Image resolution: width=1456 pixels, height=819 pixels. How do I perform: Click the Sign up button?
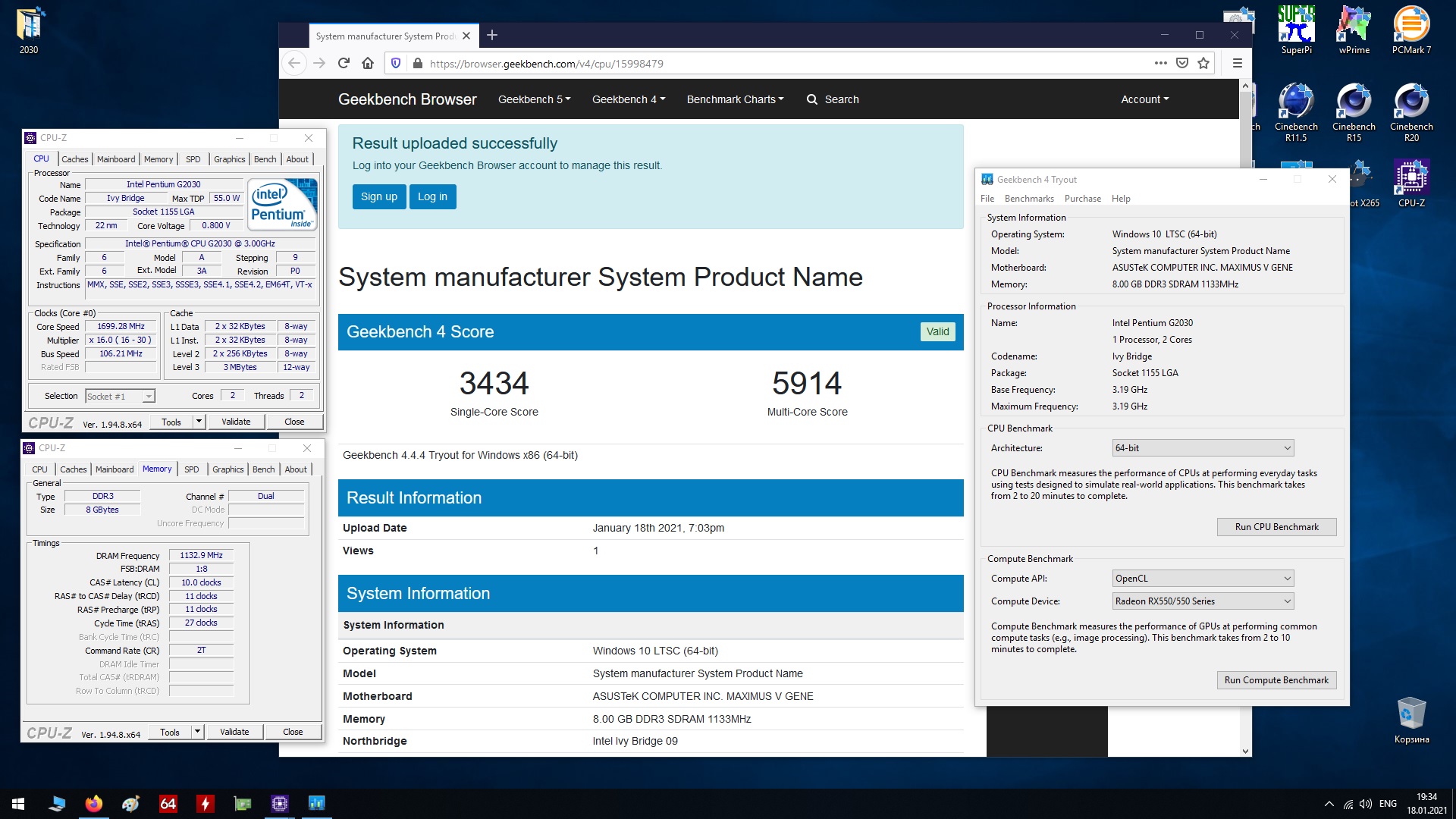[x=379, y=196]
